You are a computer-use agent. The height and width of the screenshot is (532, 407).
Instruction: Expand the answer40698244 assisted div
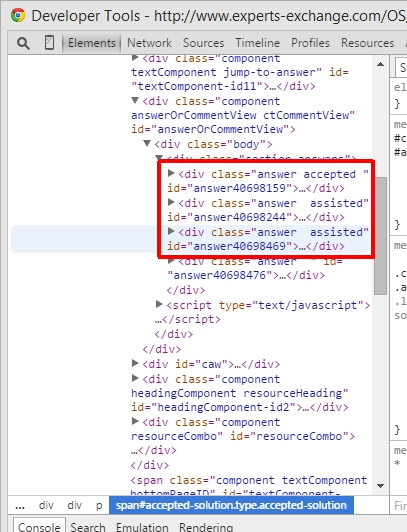[171, 203]
